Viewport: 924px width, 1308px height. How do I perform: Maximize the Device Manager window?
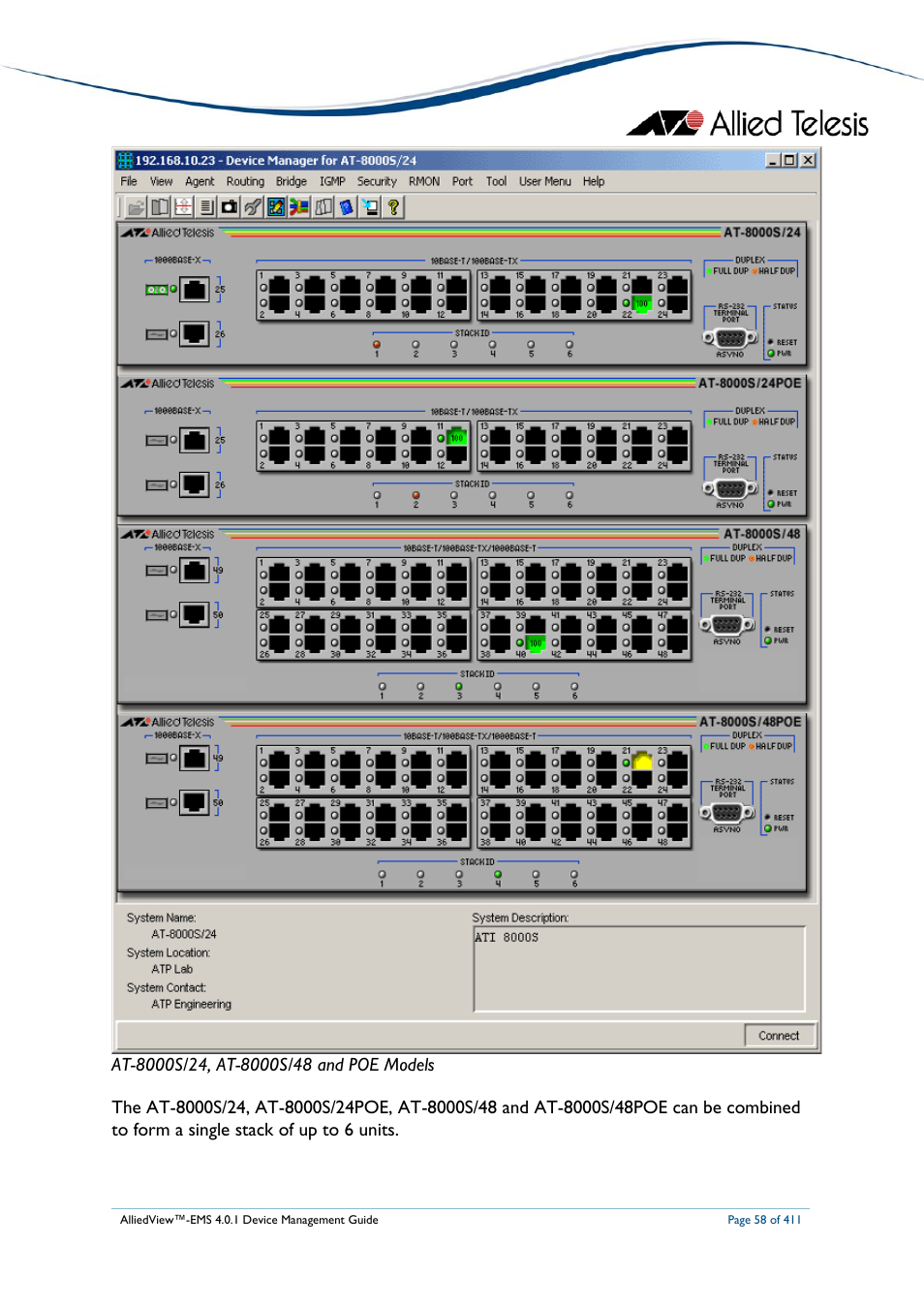tap(789, 160)
